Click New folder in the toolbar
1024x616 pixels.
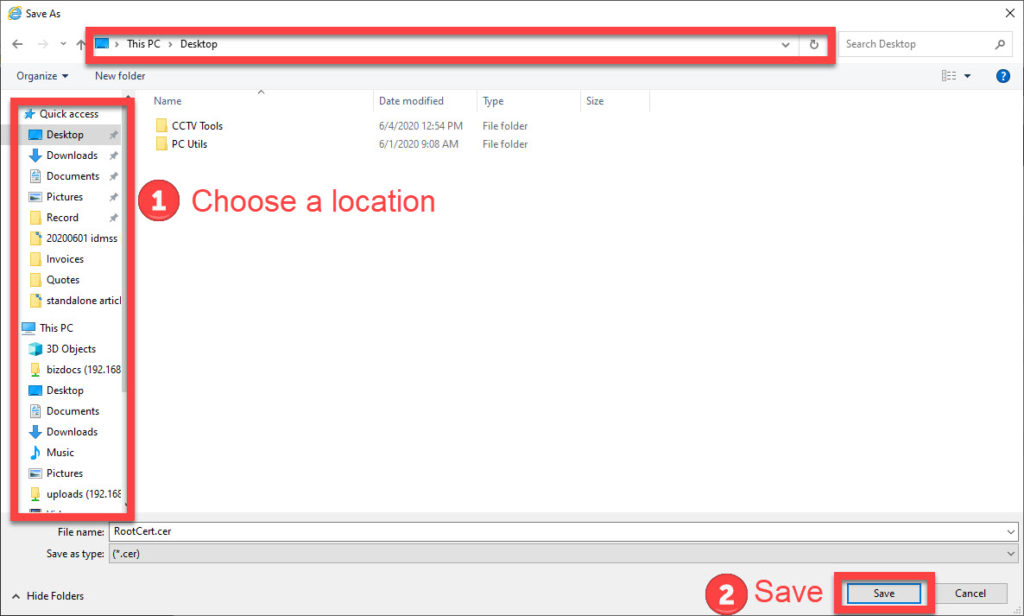(120, 76)
